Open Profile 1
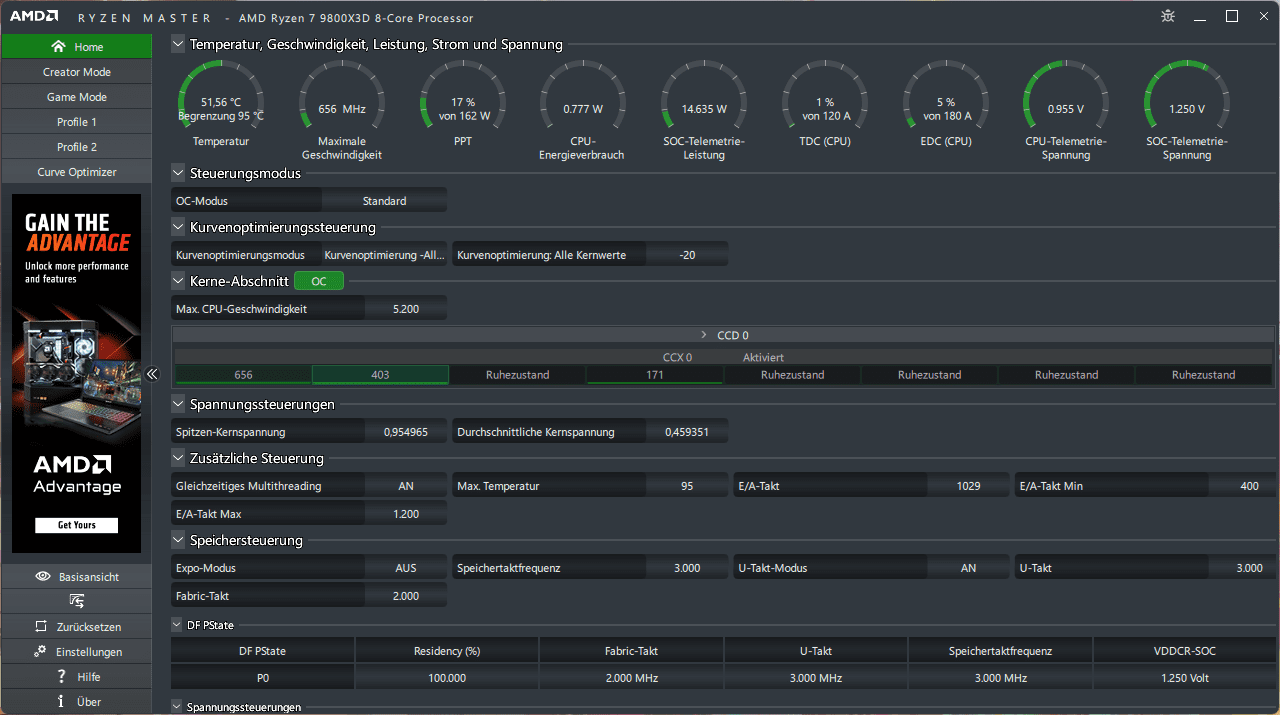The image size is (1280, 715). coord(77,122)
